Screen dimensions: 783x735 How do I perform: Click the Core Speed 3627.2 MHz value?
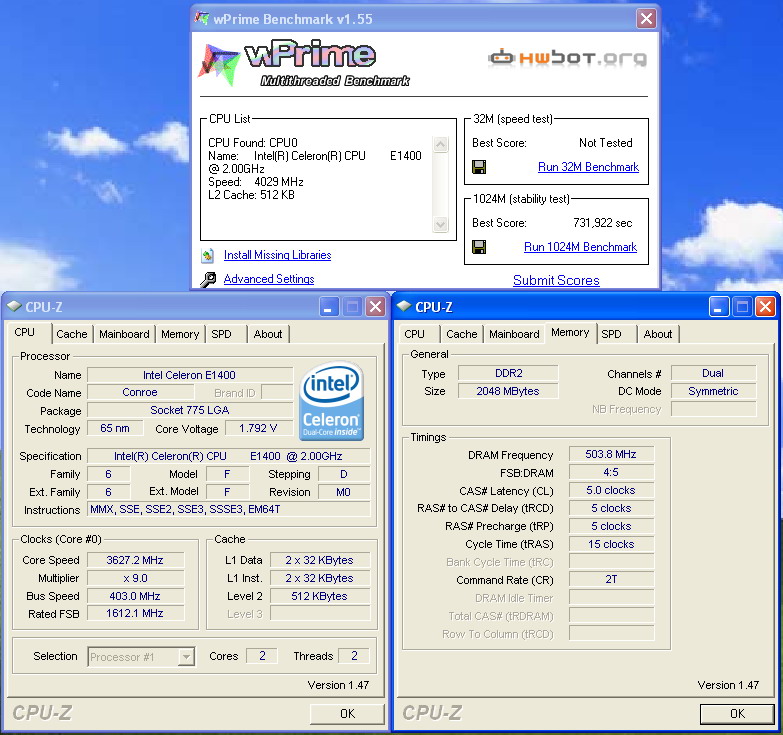135,560
